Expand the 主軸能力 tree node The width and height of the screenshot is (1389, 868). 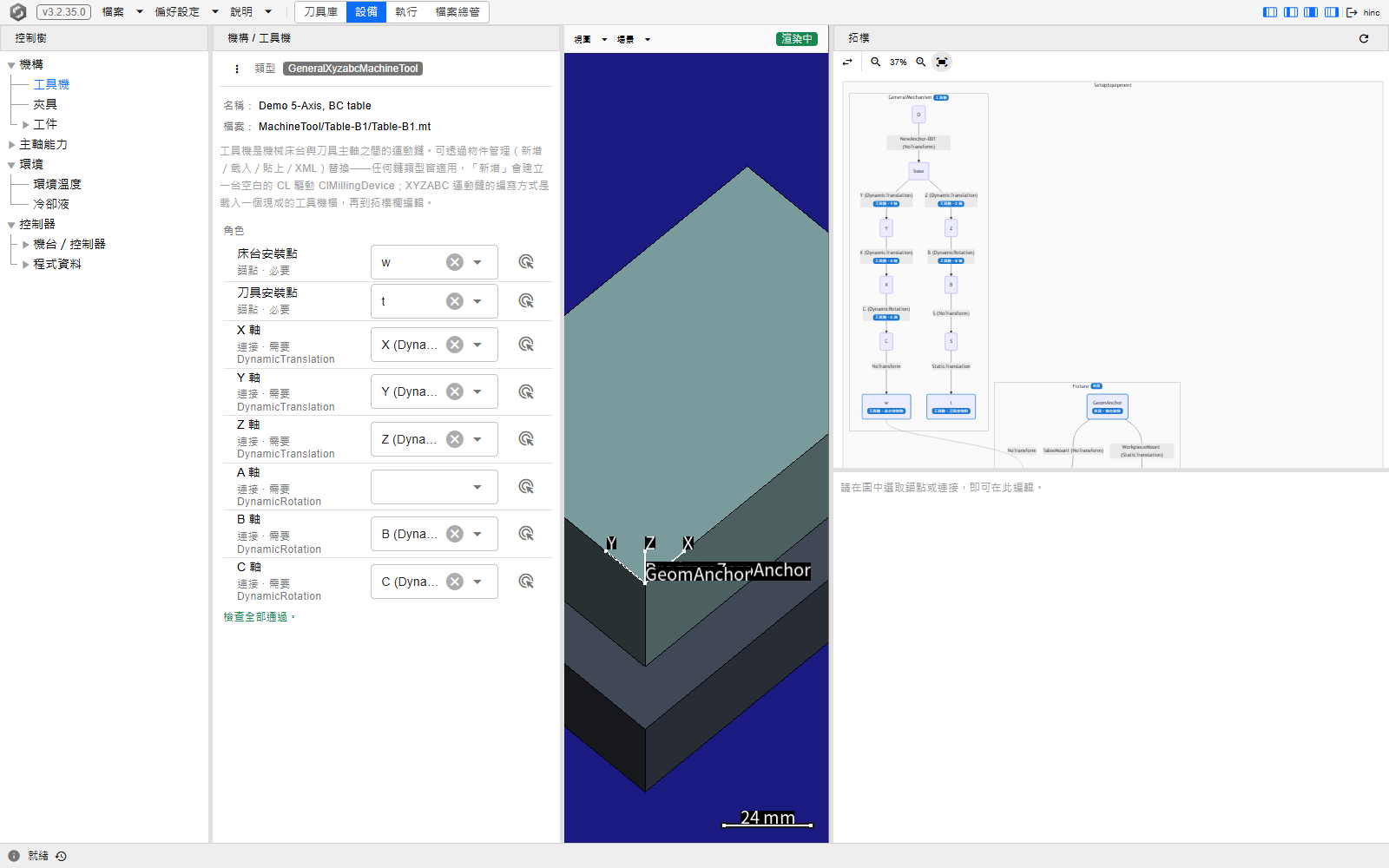click(x=12, y=145)
